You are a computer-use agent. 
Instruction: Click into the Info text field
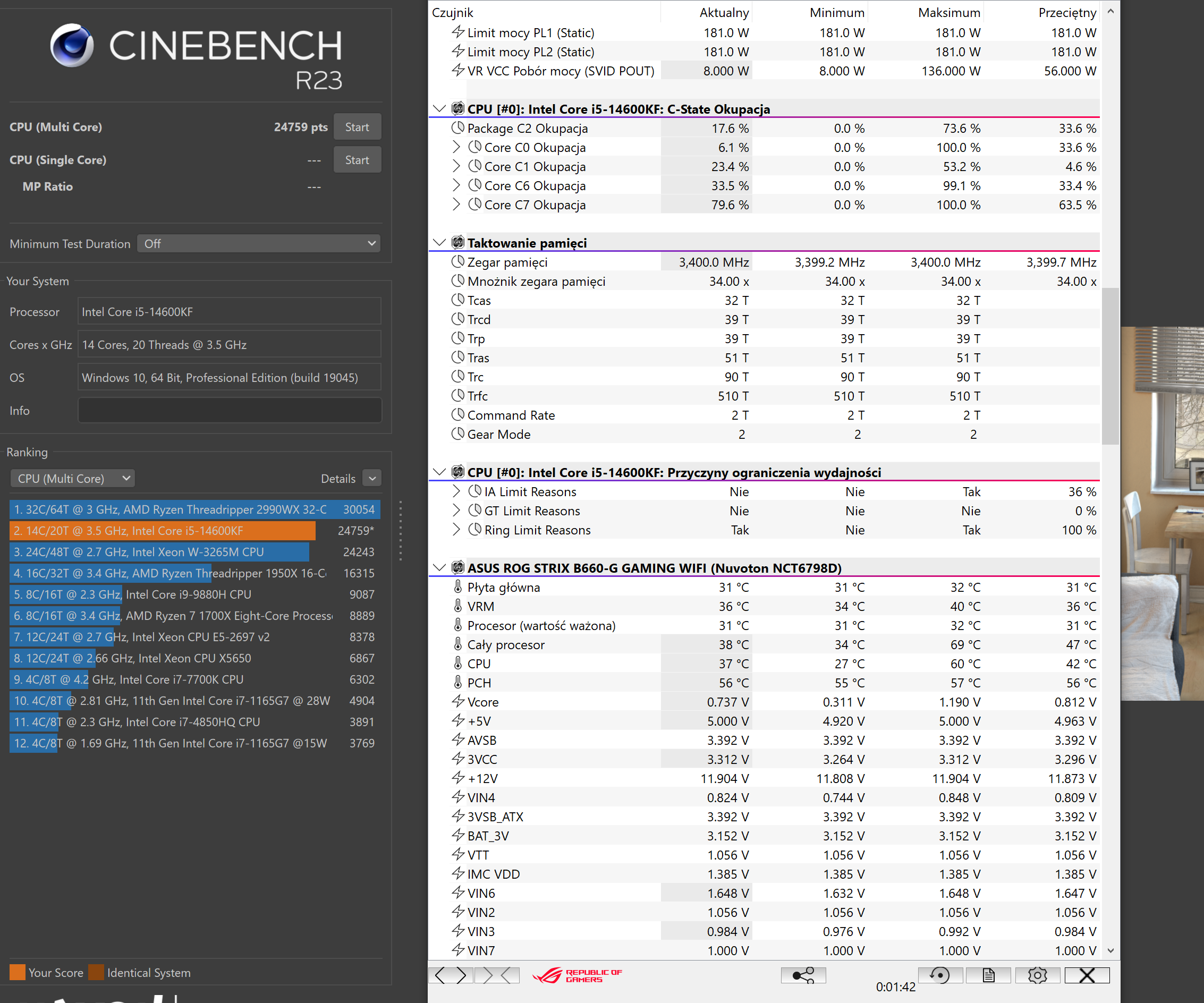[x=230, y=410]
